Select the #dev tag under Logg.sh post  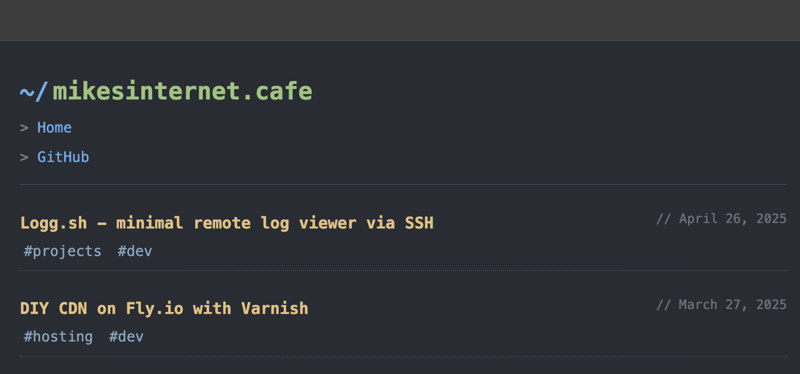(x=135, y=251)
